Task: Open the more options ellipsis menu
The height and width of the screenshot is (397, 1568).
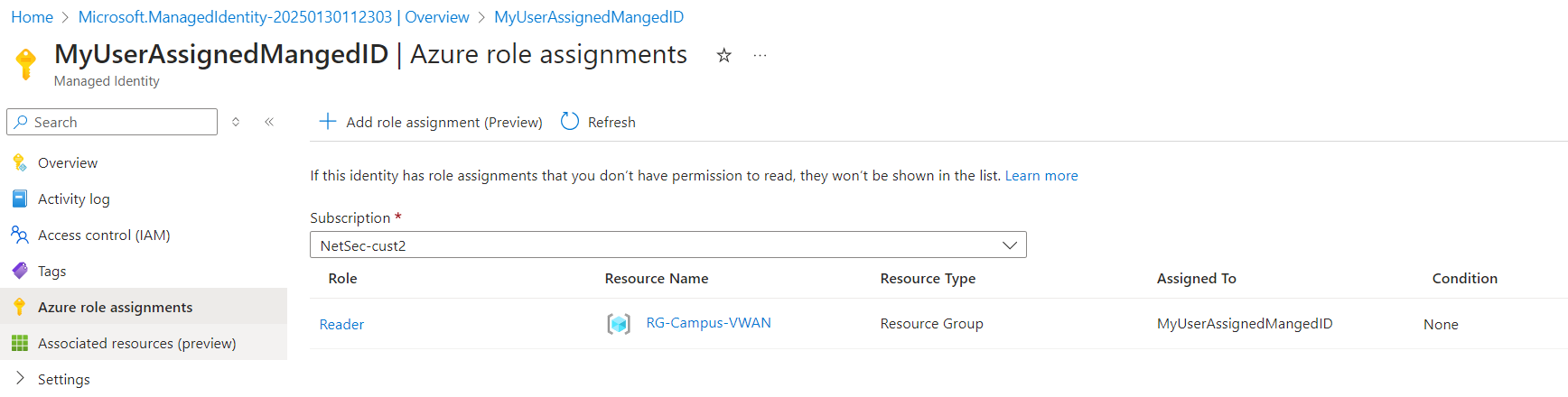Action: coord(760,56)
